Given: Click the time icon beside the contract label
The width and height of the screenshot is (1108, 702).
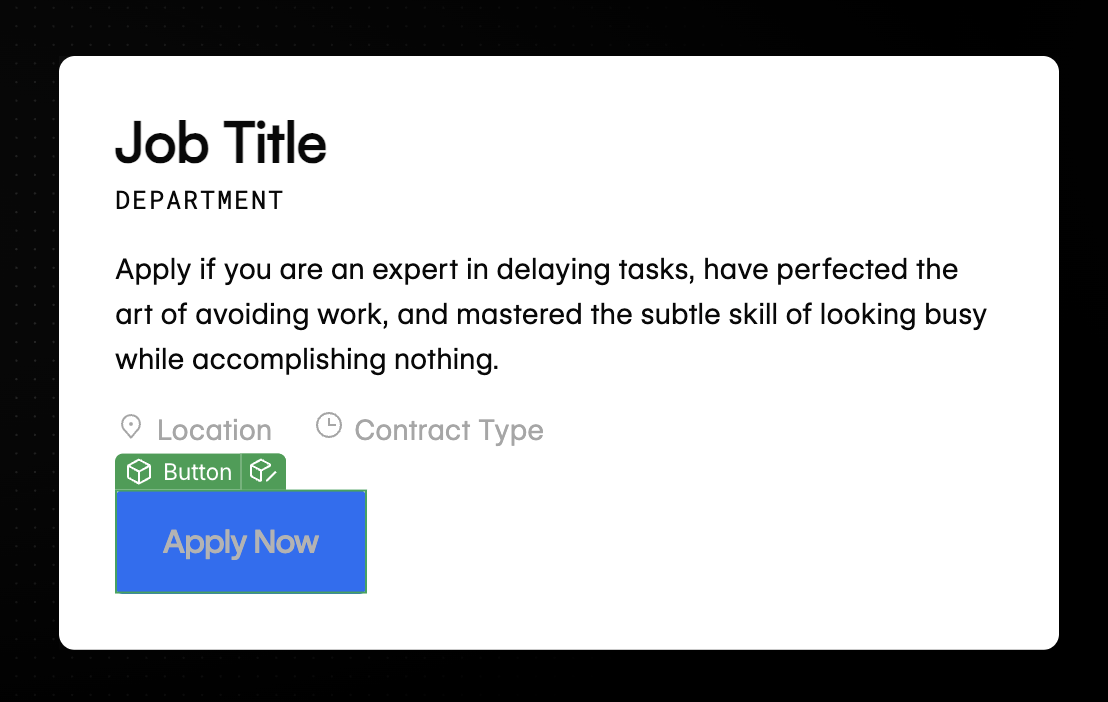Looking at the screenshot, I should pos(329,427).
